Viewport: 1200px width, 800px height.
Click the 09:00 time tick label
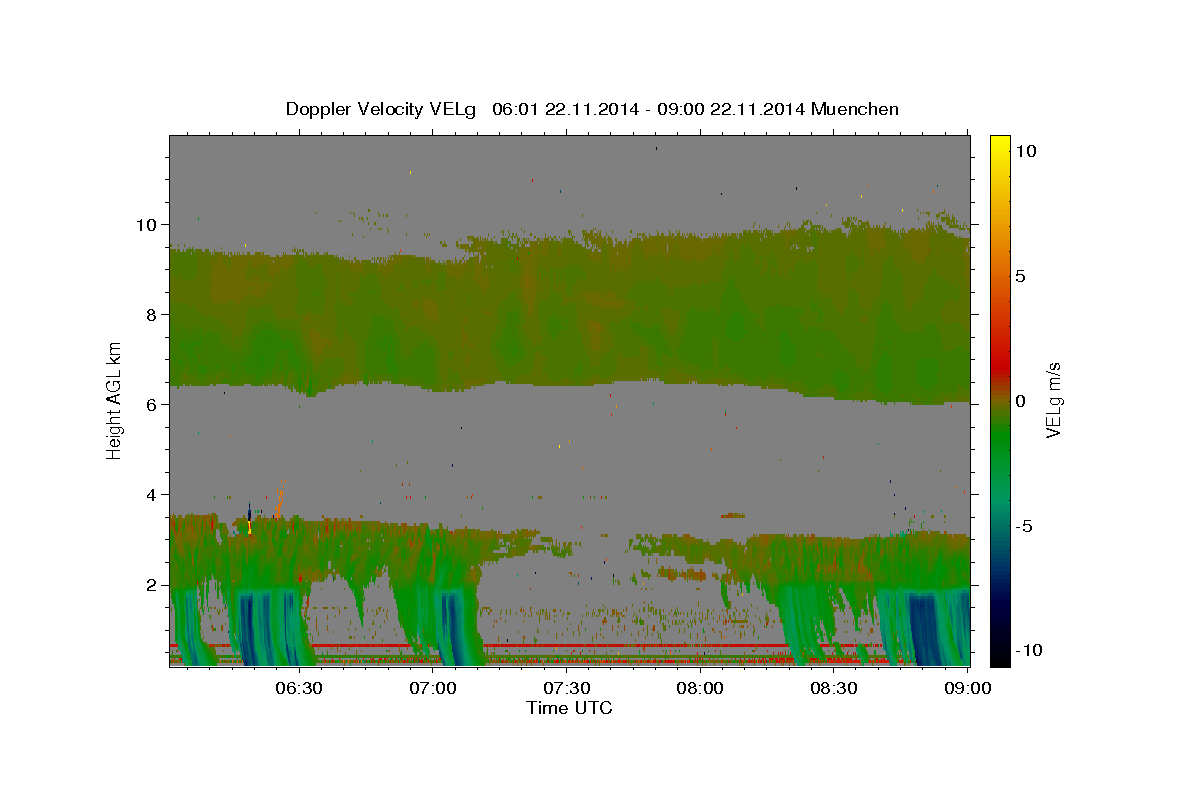pos(968,688)
